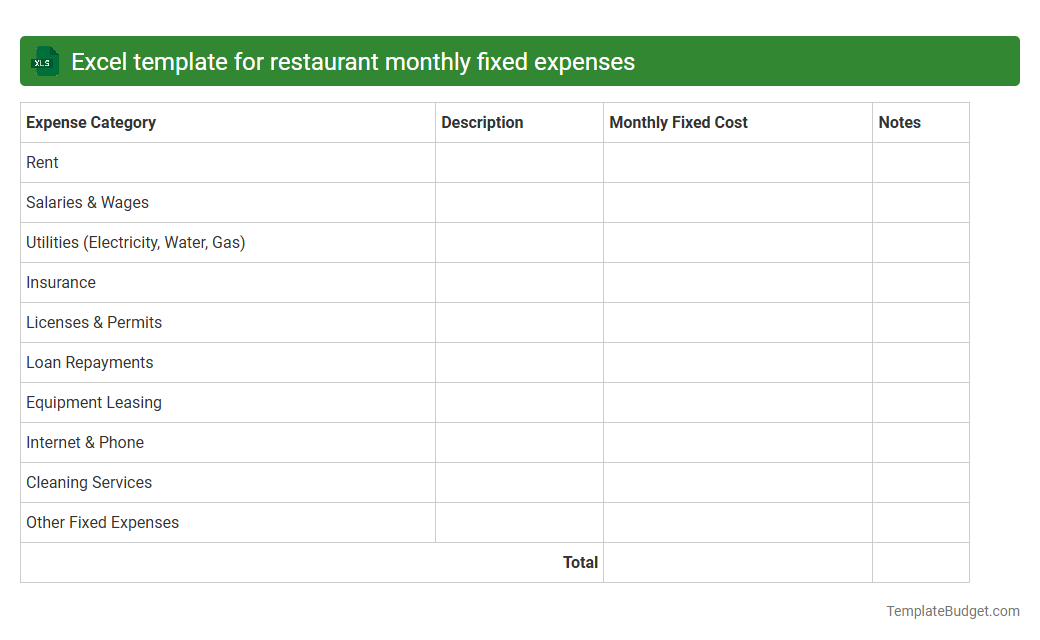Click the Insurance expense category
The height and width of the screenshot is (640, 1040).
[61, 282]
